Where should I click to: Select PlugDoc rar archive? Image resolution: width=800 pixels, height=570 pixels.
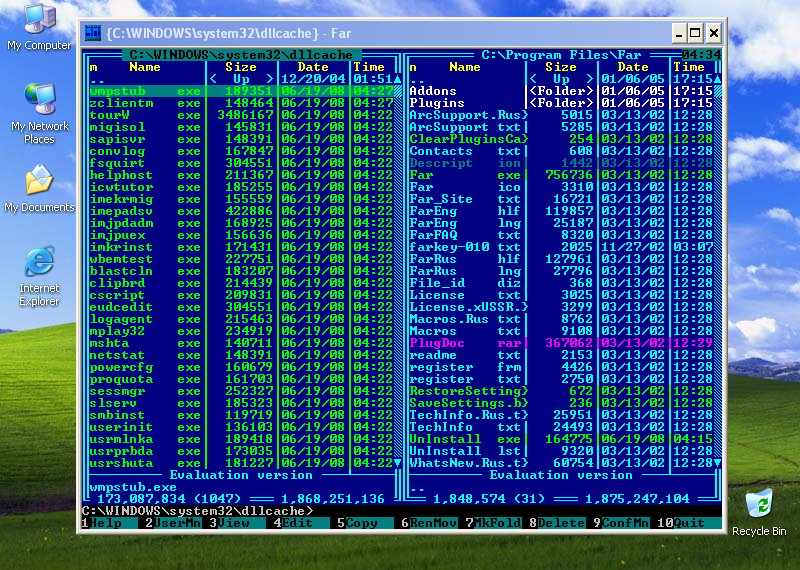[x=561, y=343]
